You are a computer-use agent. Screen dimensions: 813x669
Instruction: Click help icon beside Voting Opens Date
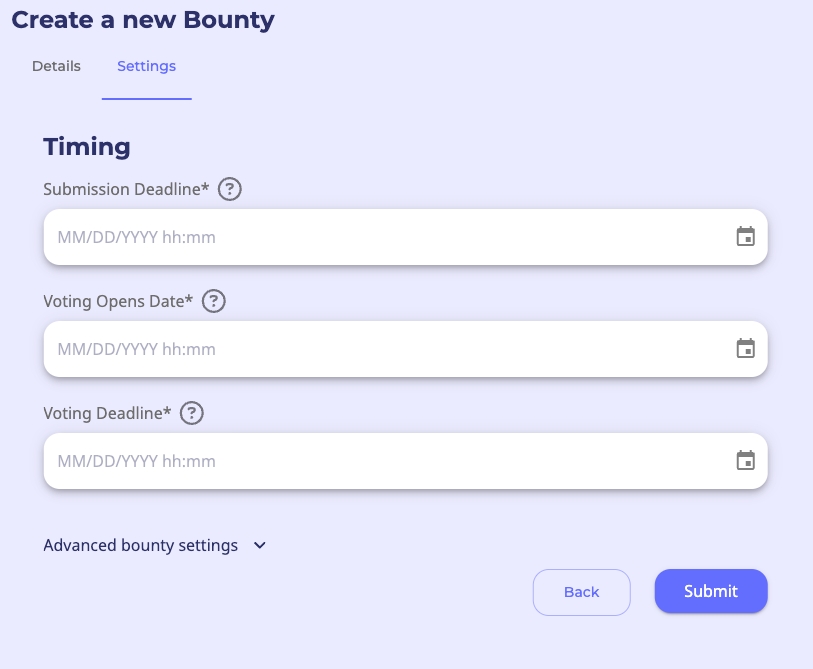214,301
